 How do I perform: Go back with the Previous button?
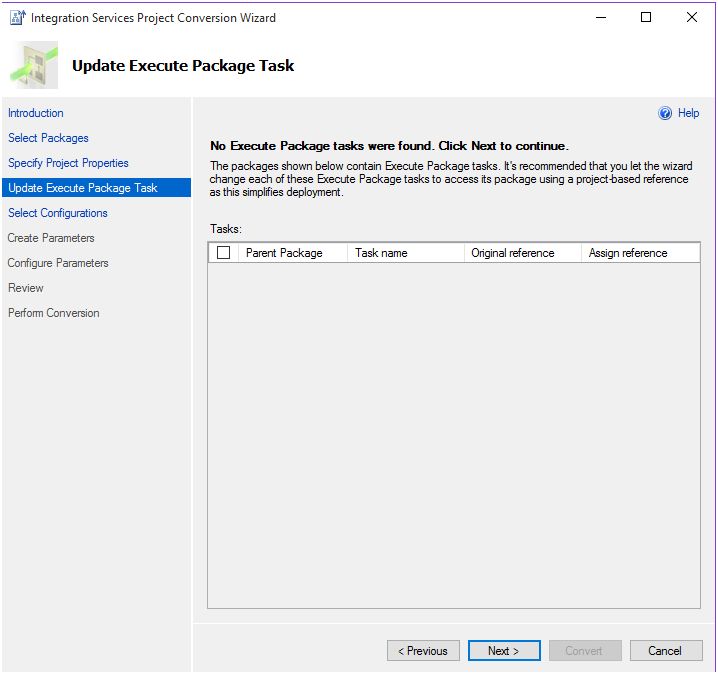(x=423, y=651)
